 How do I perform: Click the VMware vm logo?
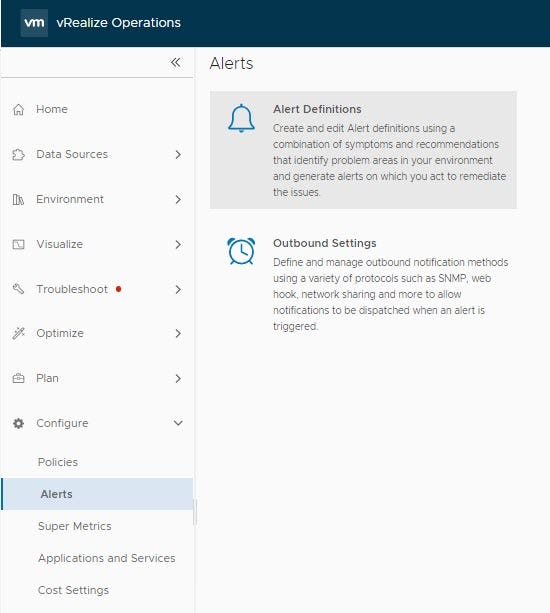coord(34,23)
